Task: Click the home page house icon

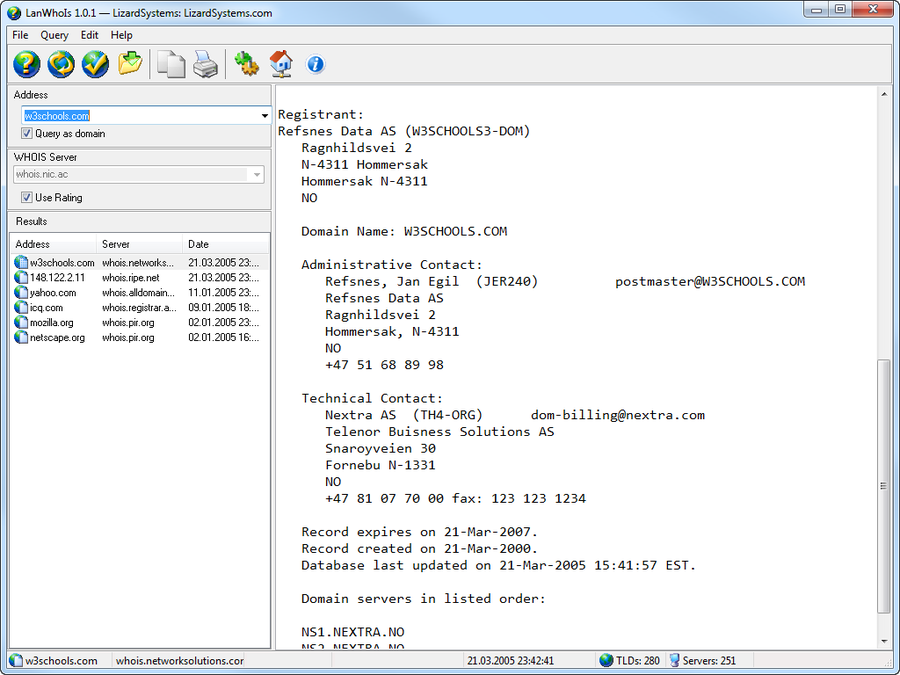Action: [281, 64]
